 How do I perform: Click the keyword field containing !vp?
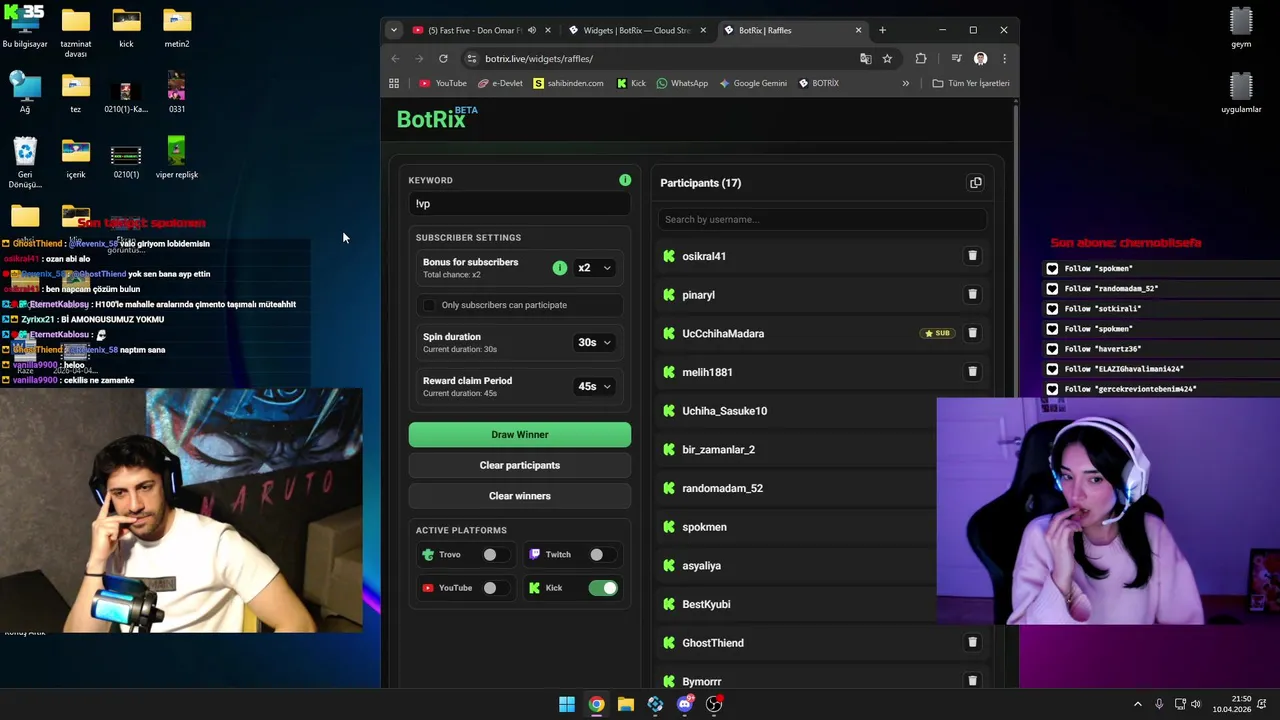[x=520, y=204]
